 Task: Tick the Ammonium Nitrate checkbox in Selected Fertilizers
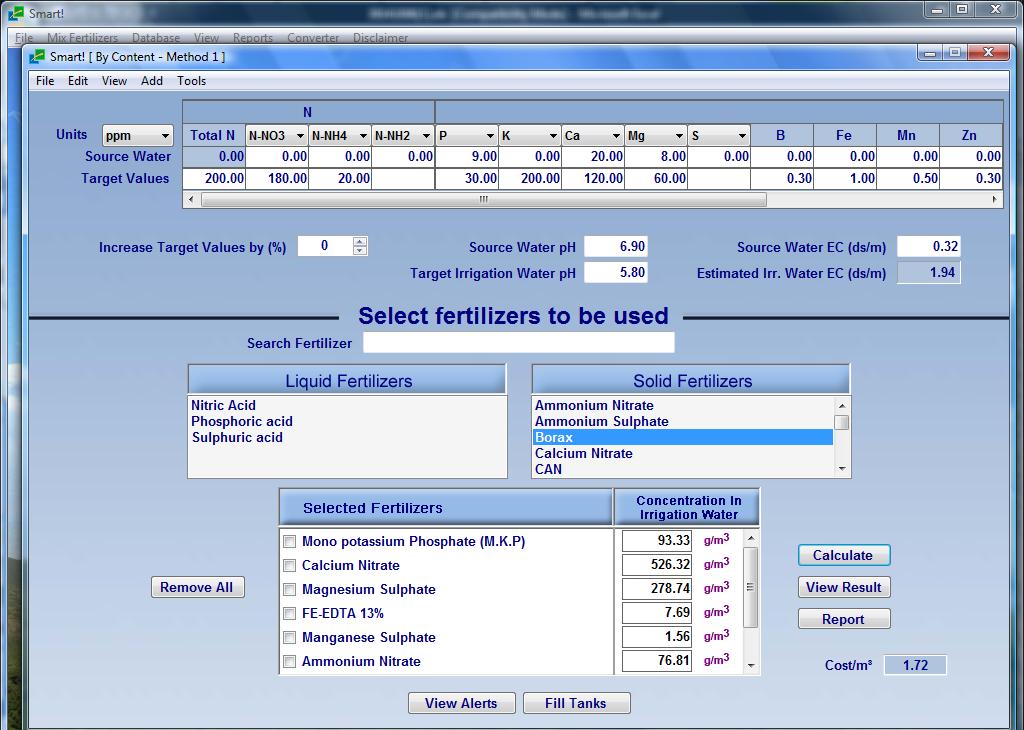289,661
